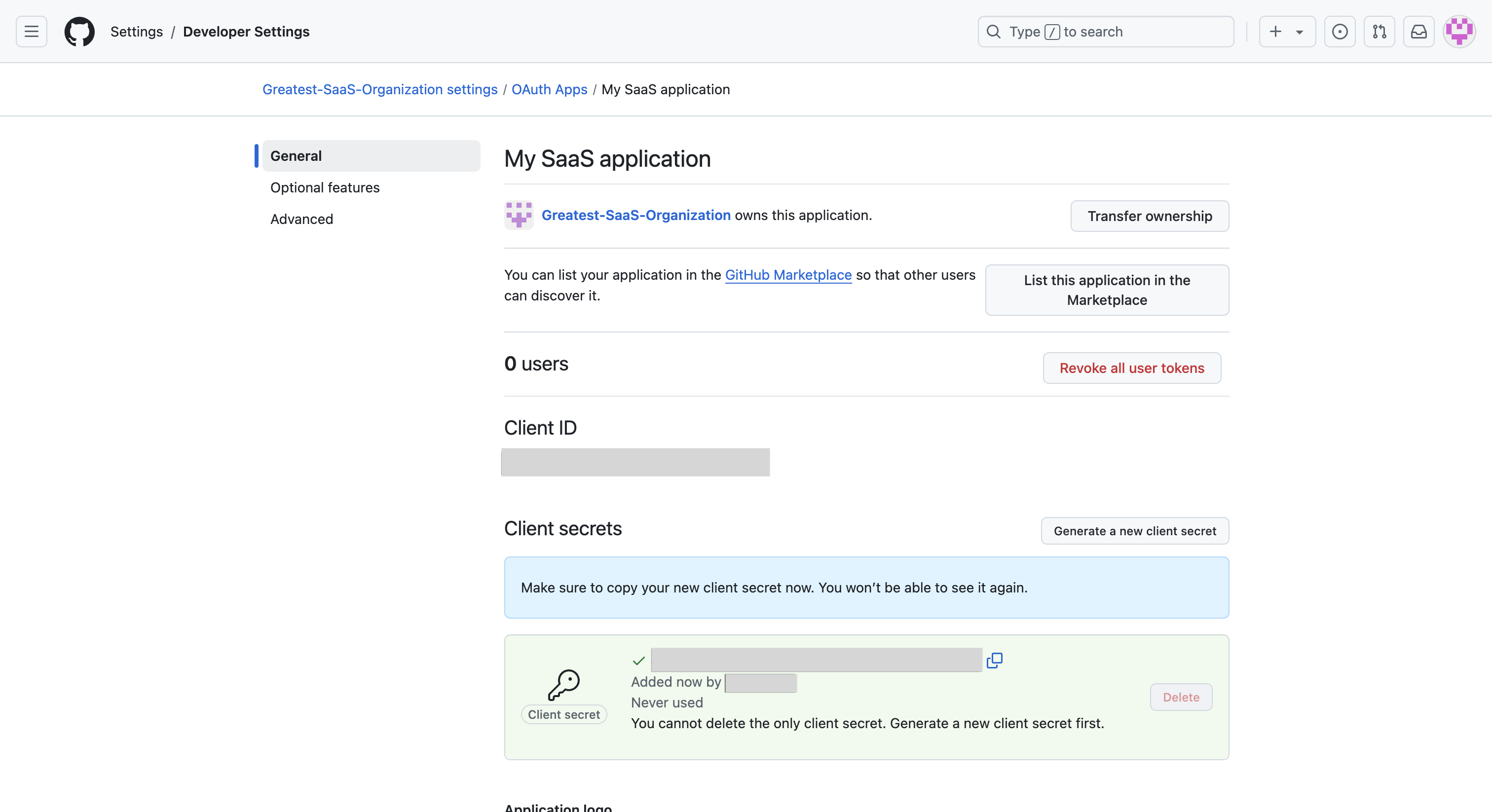List this application in the Marketplace
This screenshot has width=1492, height=812.
click(x=1107, y=290)
